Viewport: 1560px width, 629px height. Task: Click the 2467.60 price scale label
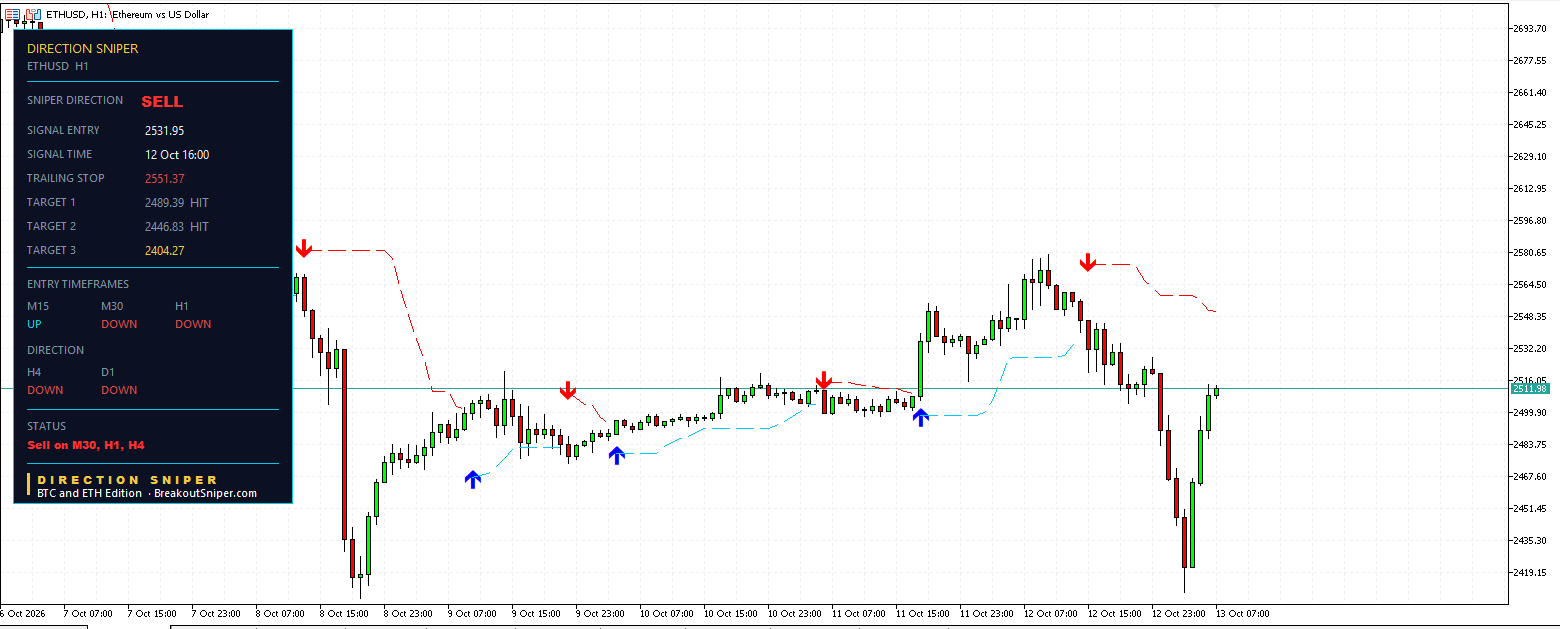[1531, 476]
